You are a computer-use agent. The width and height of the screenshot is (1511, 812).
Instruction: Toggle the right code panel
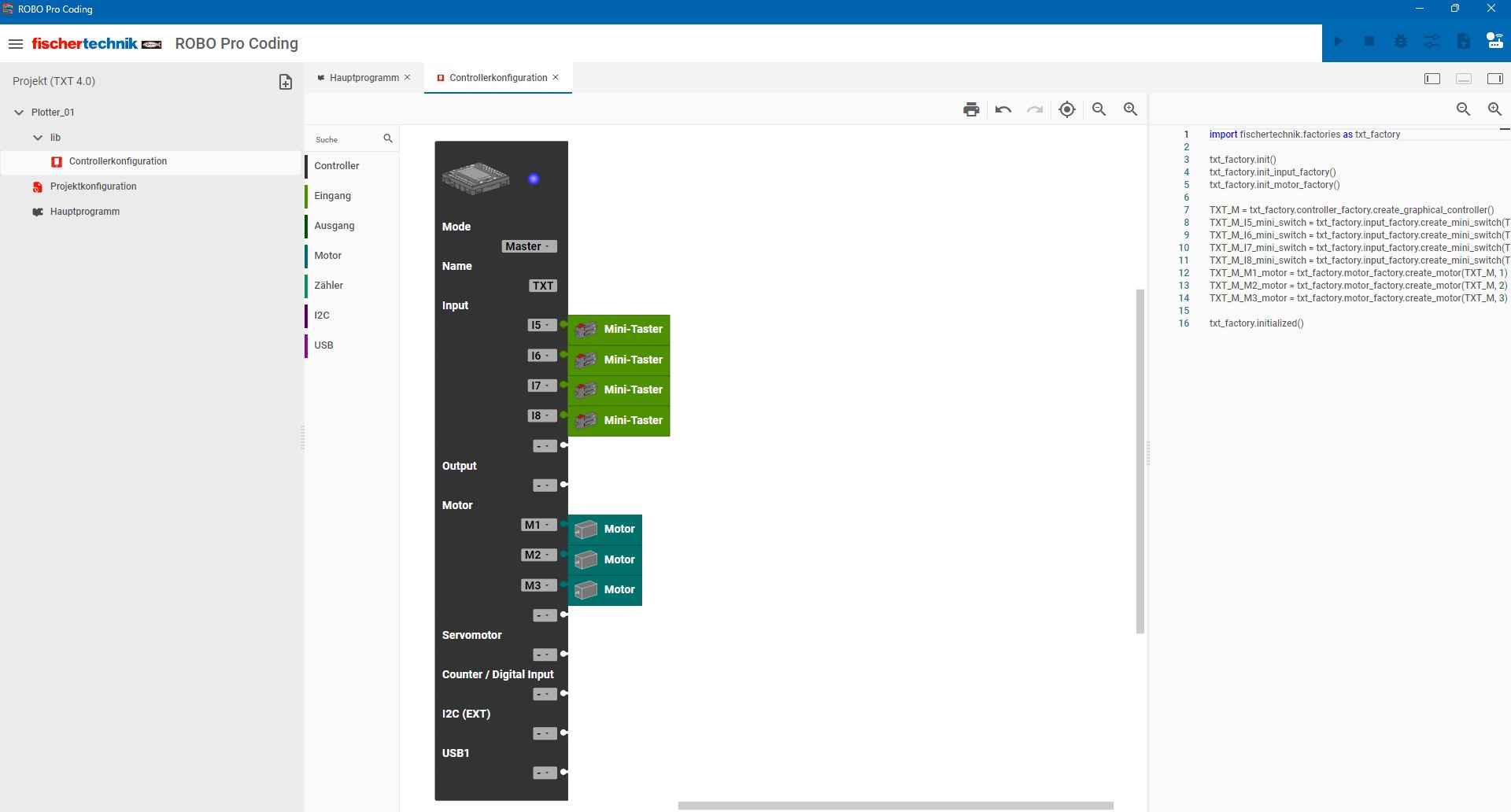(x=1494, y=79)
